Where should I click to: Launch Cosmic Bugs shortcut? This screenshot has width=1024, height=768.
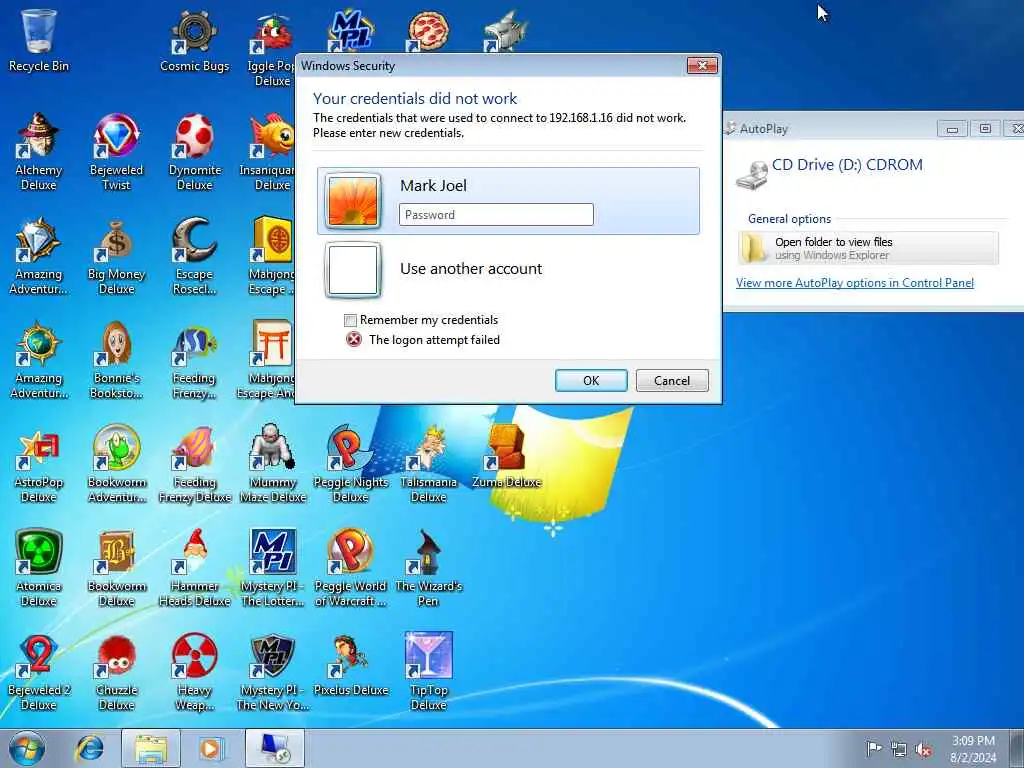point(195,40)
